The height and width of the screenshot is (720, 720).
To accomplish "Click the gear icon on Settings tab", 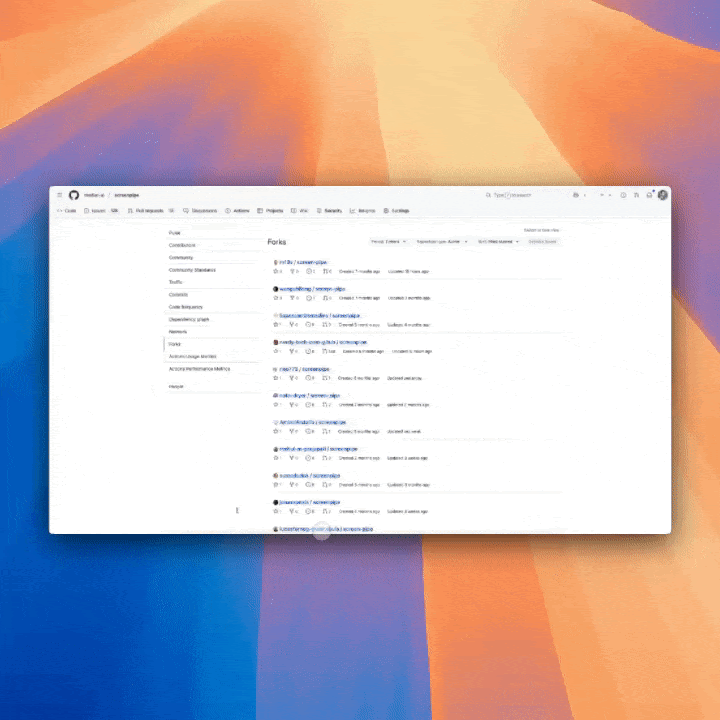I will 386,211.
